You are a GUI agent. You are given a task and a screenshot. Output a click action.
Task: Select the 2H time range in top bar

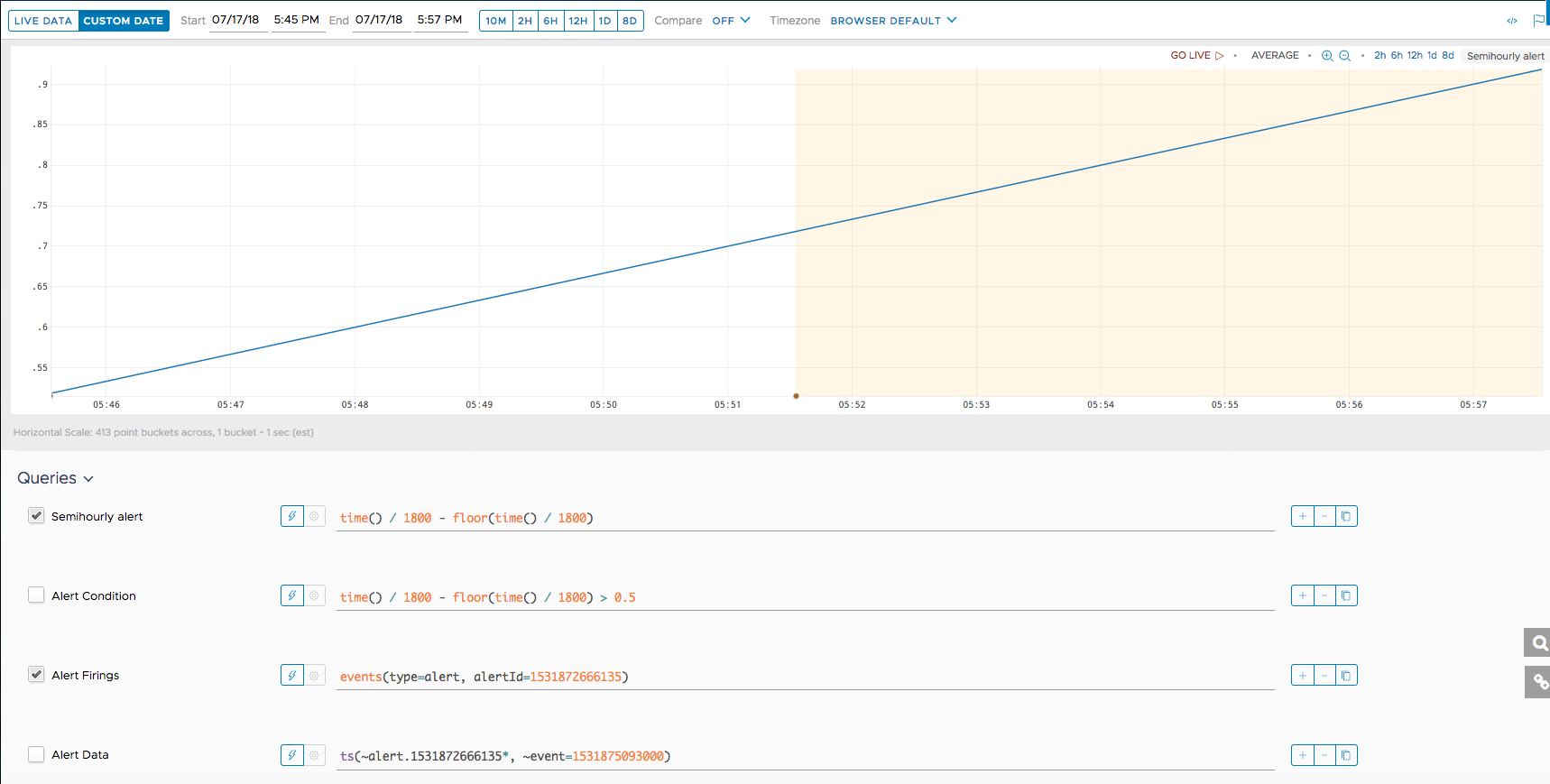tap(525, 21)
